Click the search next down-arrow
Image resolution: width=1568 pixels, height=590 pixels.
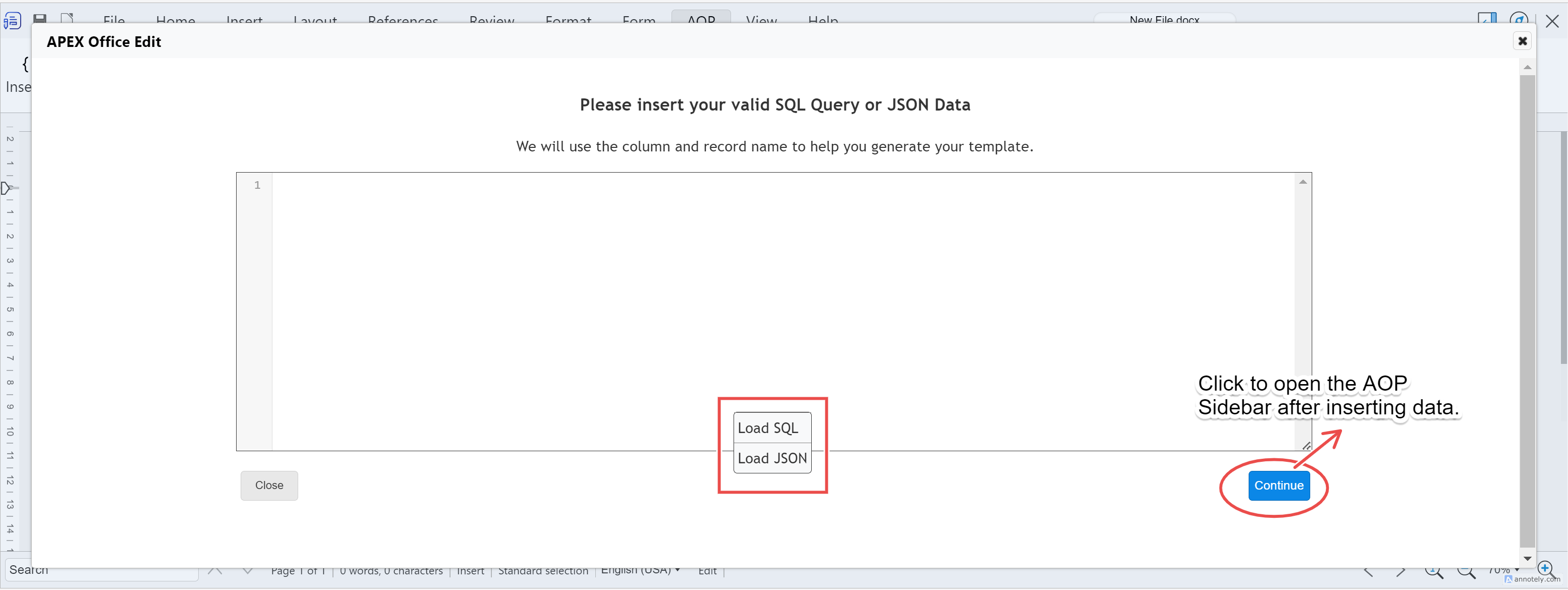tap(247, 571)
